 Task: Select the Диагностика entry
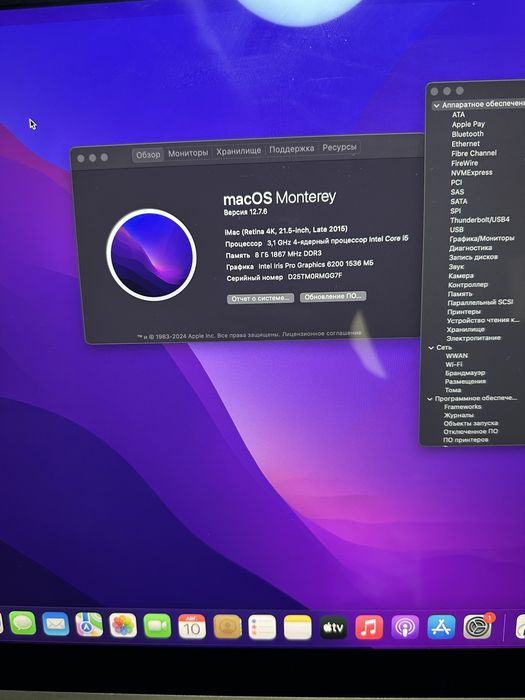pos(471,248)
